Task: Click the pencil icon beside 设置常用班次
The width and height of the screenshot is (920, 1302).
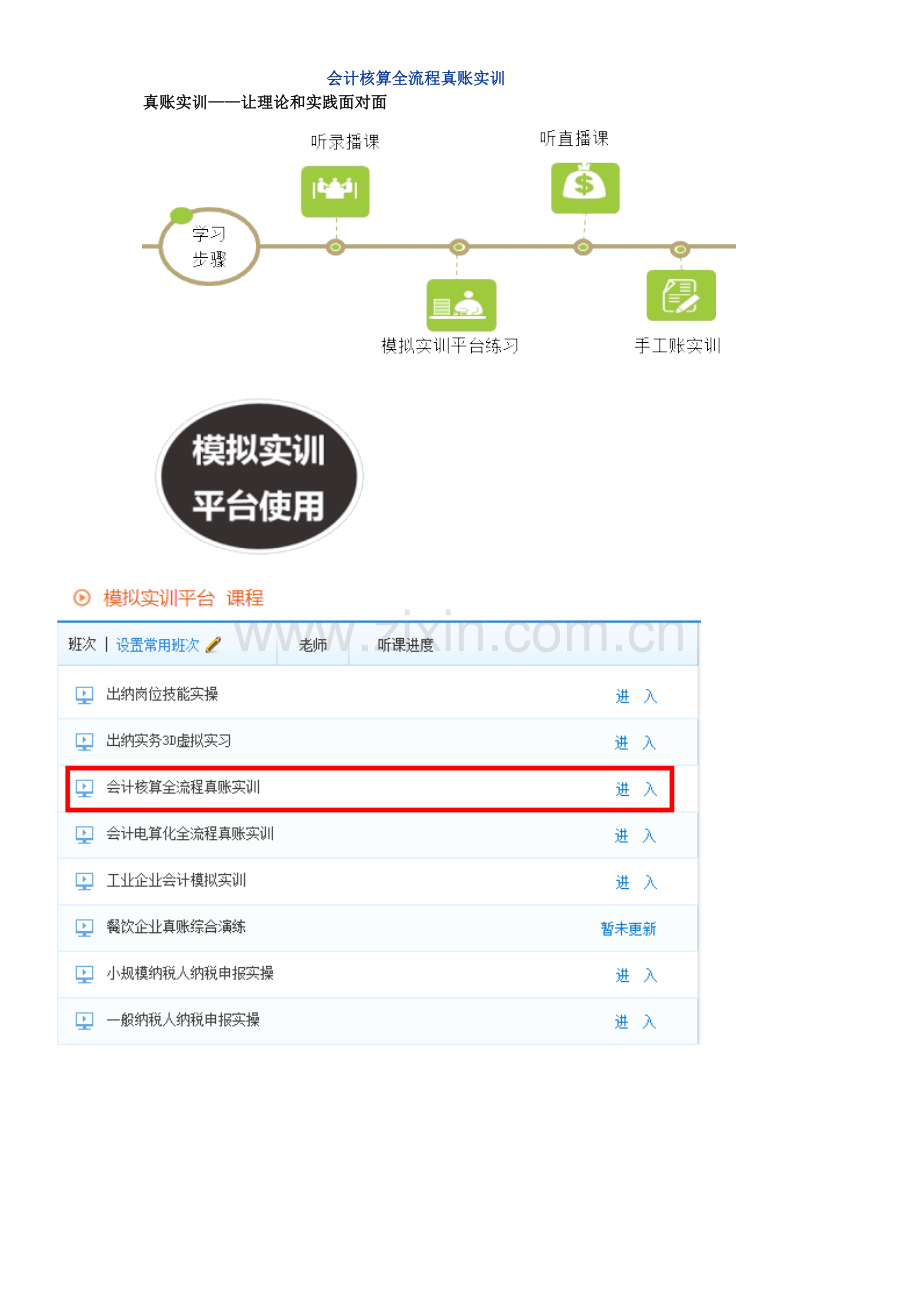Action: coord(213,645)
